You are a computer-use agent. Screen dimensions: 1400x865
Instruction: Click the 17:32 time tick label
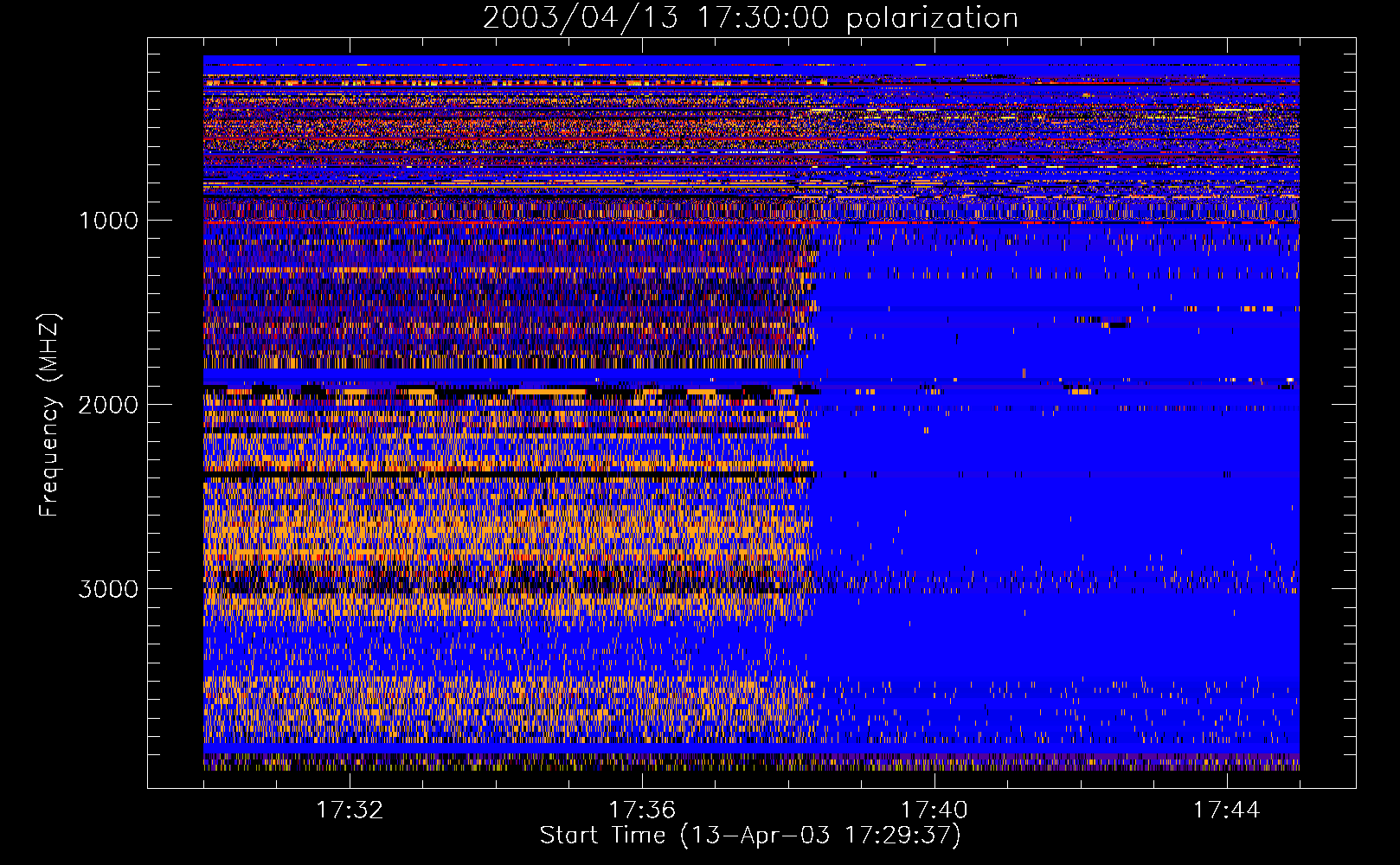click(x=350, y=811)
